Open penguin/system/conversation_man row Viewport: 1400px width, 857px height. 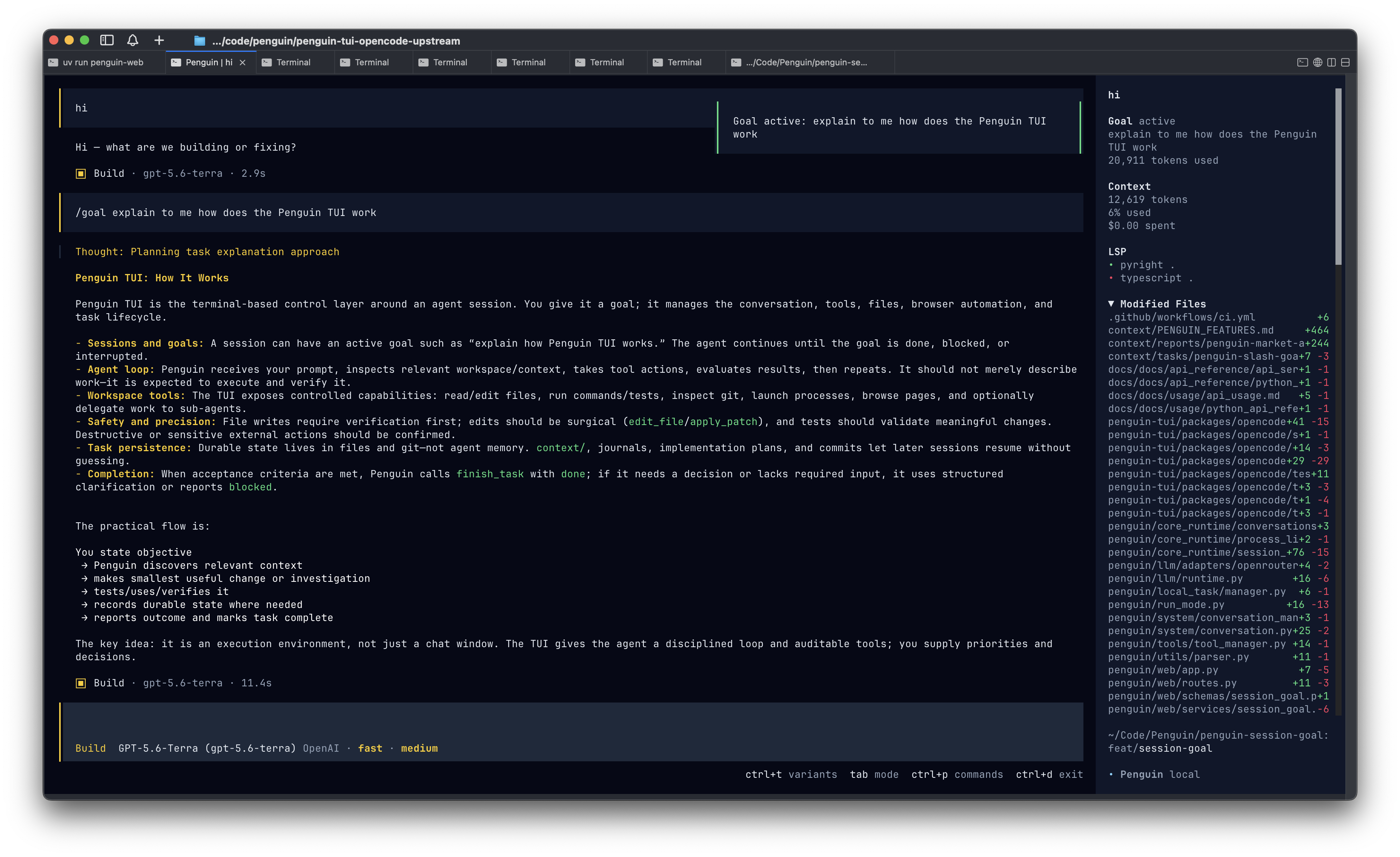(x=1218, y=618)
